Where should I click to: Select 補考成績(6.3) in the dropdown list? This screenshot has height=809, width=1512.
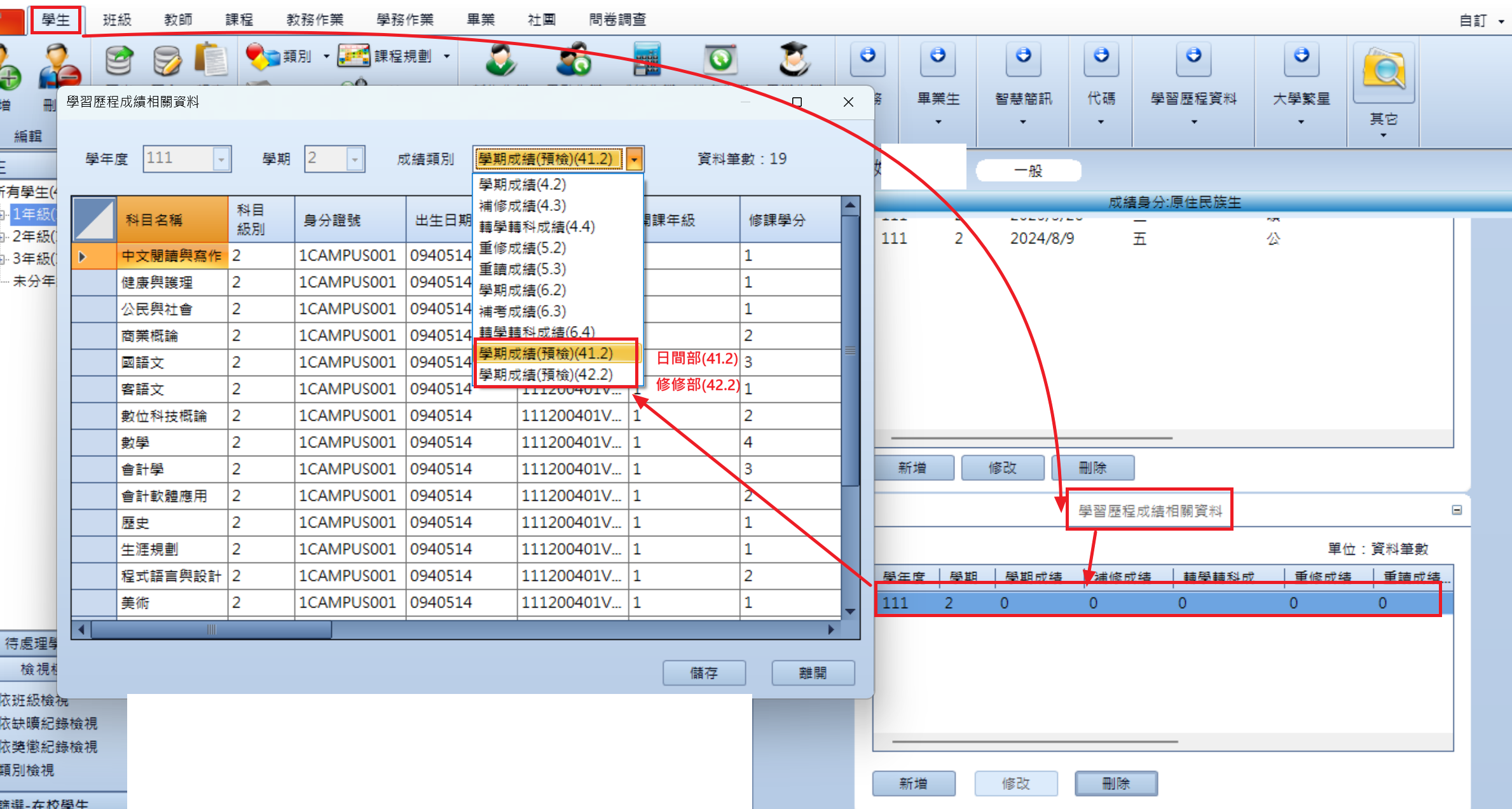[x=558, y=311]
